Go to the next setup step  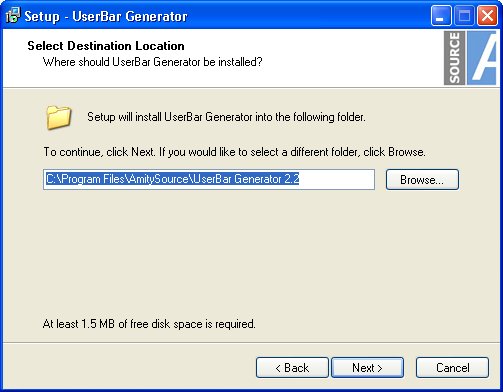367,368
